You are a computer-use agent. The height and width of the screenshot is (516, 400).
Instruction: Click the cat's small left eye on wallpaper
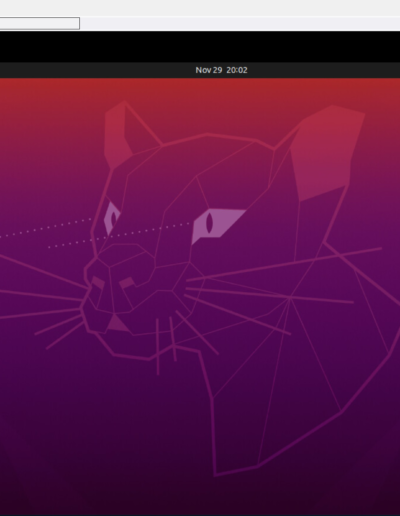[x=111, y=218]
